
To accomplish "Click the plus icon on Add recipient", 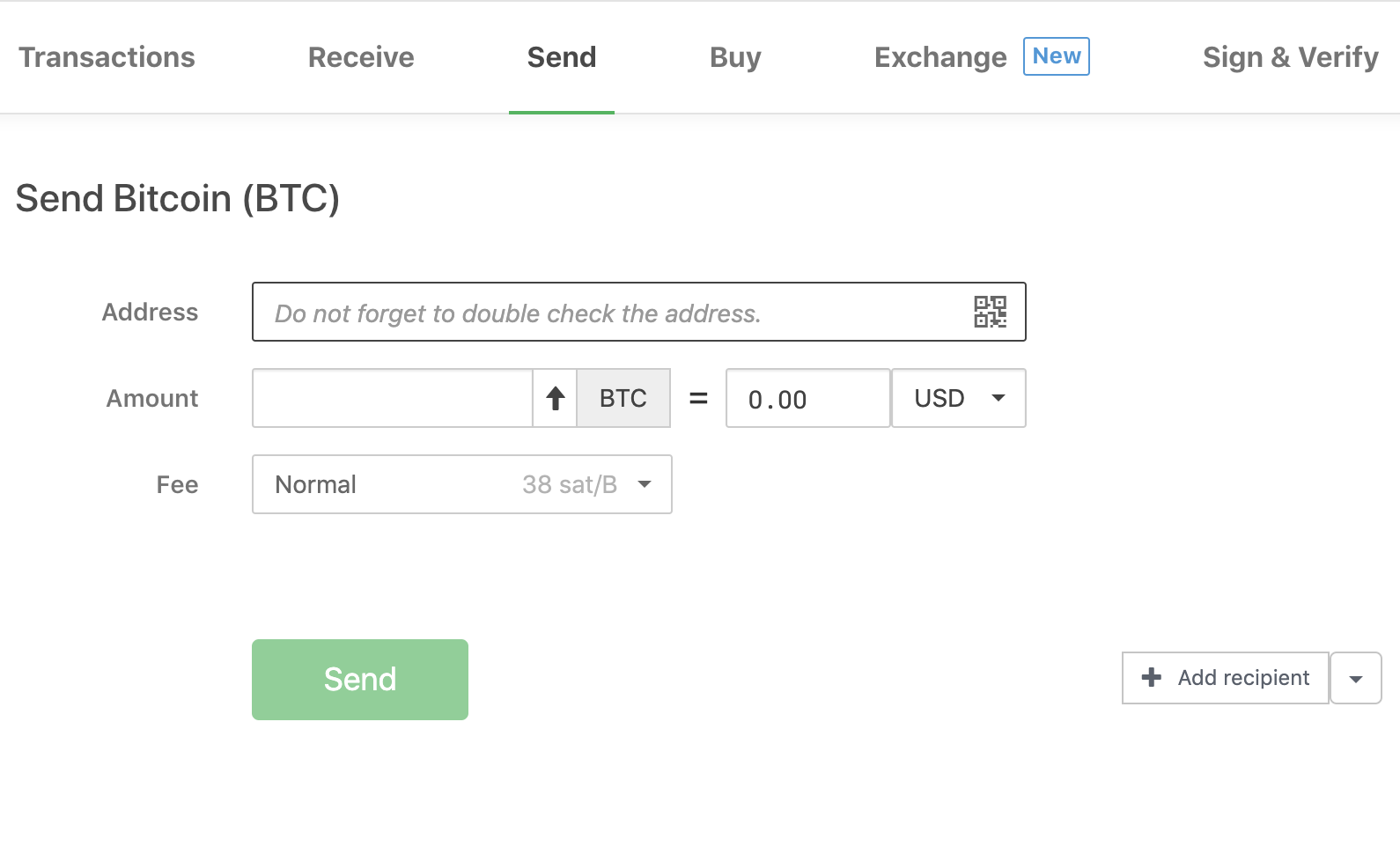I will pos(1151,677).
